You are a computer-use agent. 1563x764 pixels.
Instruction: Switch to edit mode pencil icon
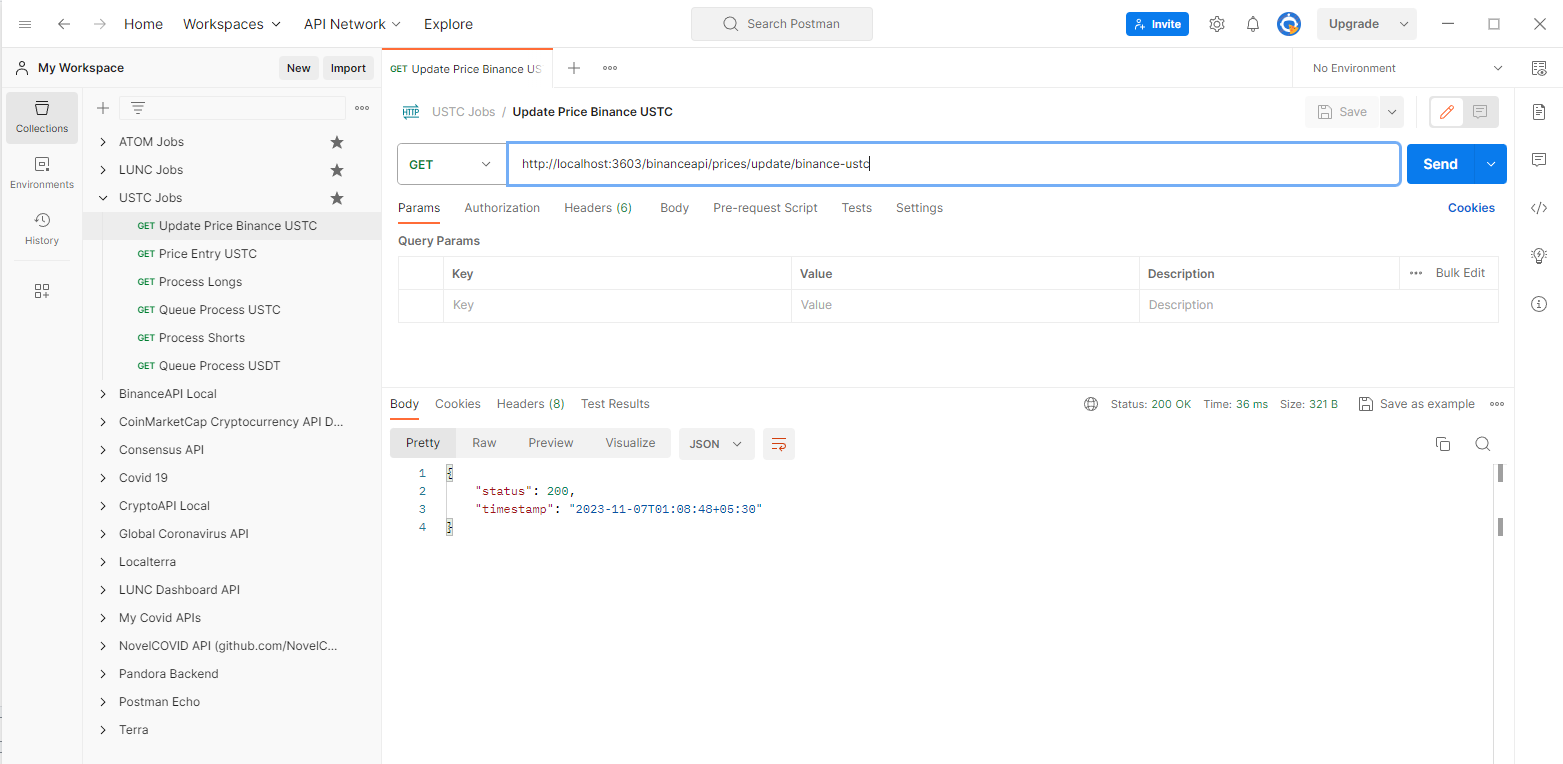[1447, 112]
